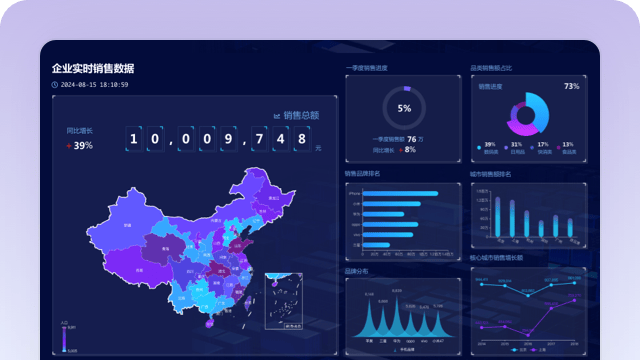
Task: Click the 手机品牌 legend triangle icon
Action: click(395, 350)
